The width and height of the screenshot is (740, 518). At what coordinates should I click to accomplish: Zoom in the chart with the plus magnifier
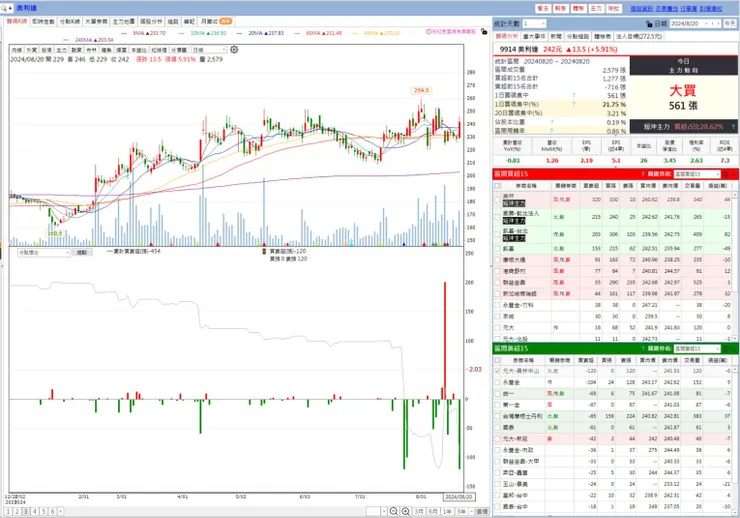[x=405, y=511]
